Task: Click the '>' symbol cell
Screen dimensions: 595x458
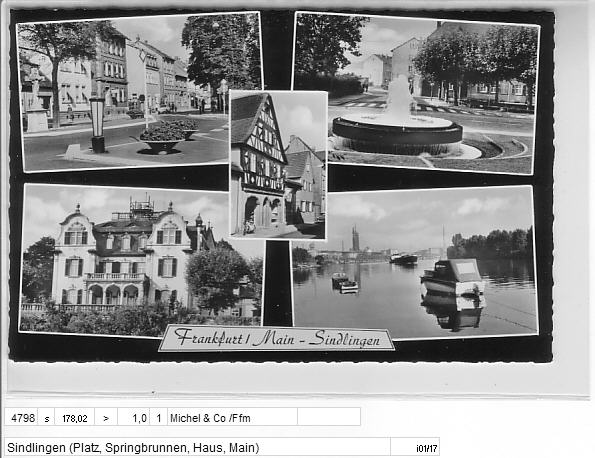Action: click(x=106, y=418)
